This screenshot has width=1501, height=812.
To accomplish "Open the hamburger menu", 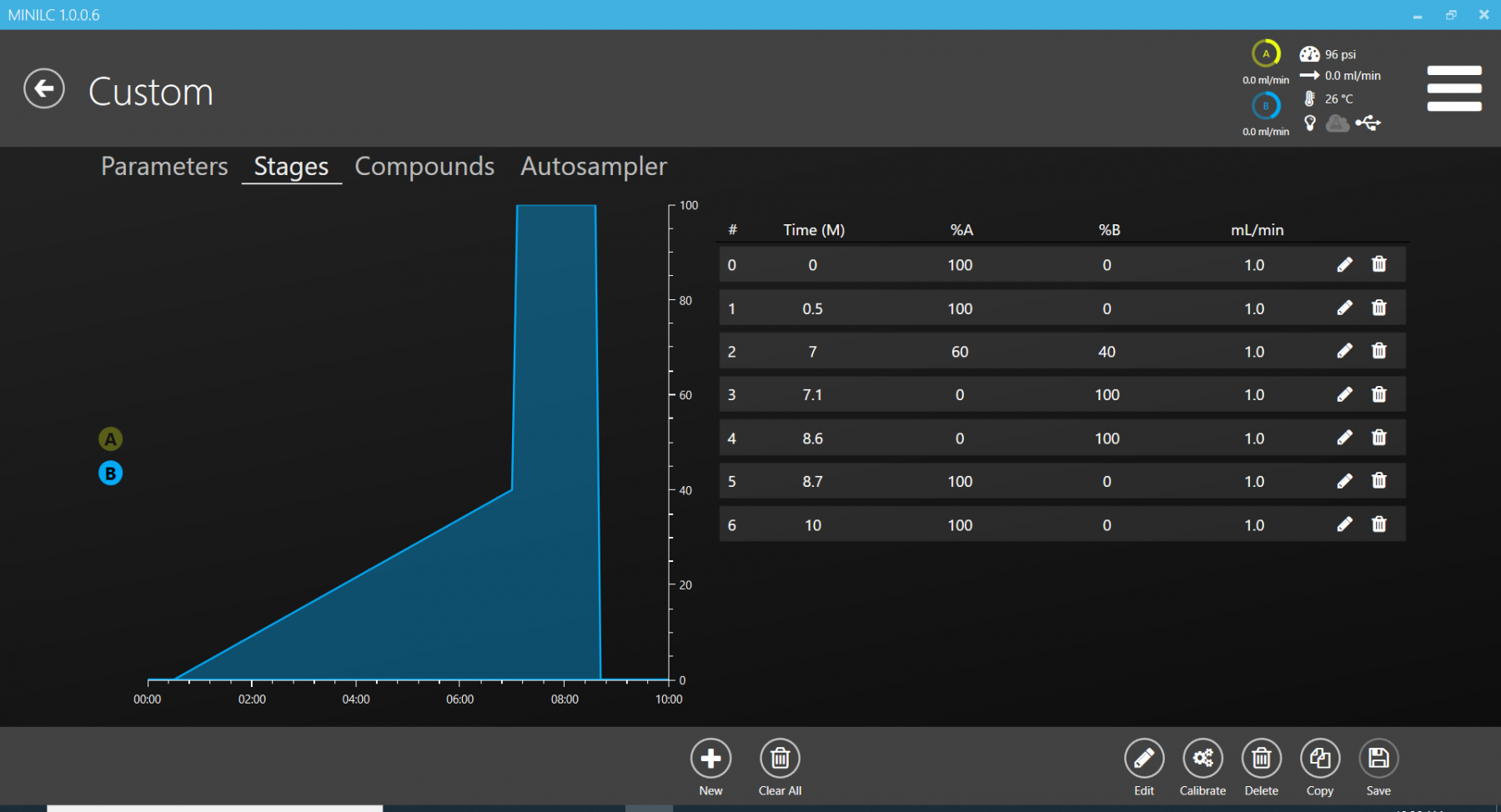I will pos(1453,88).
